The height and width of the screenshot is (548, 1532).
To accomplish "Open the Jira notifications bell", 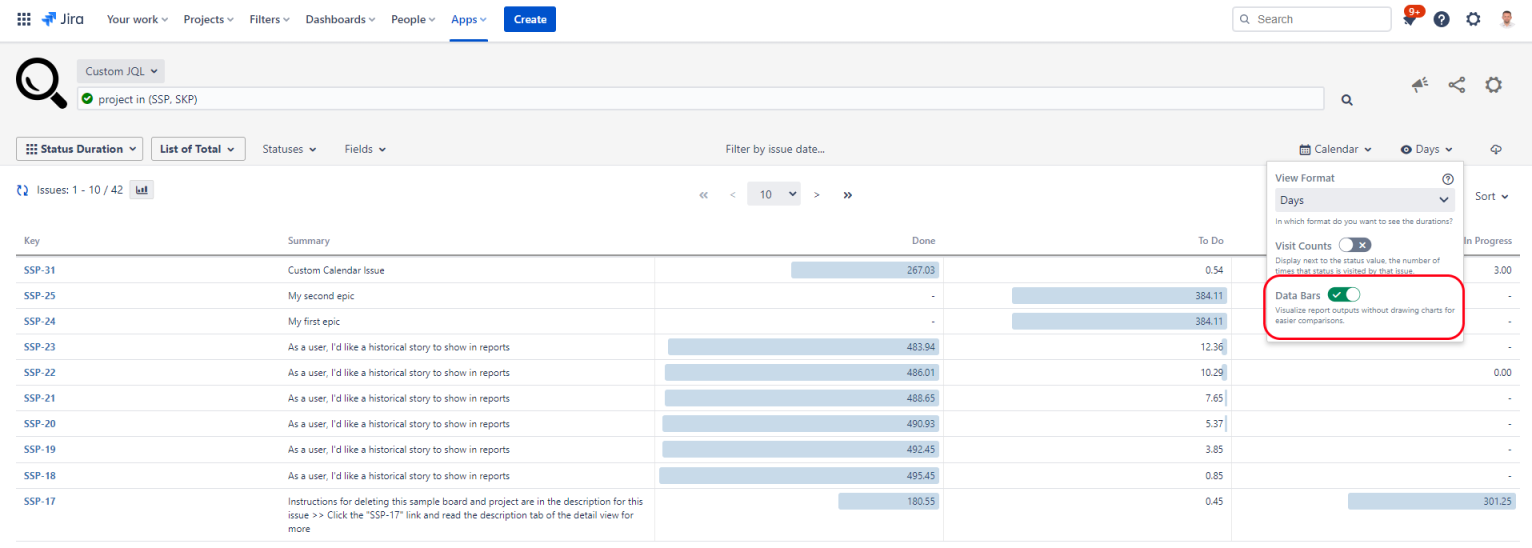I will [1410, 19].
